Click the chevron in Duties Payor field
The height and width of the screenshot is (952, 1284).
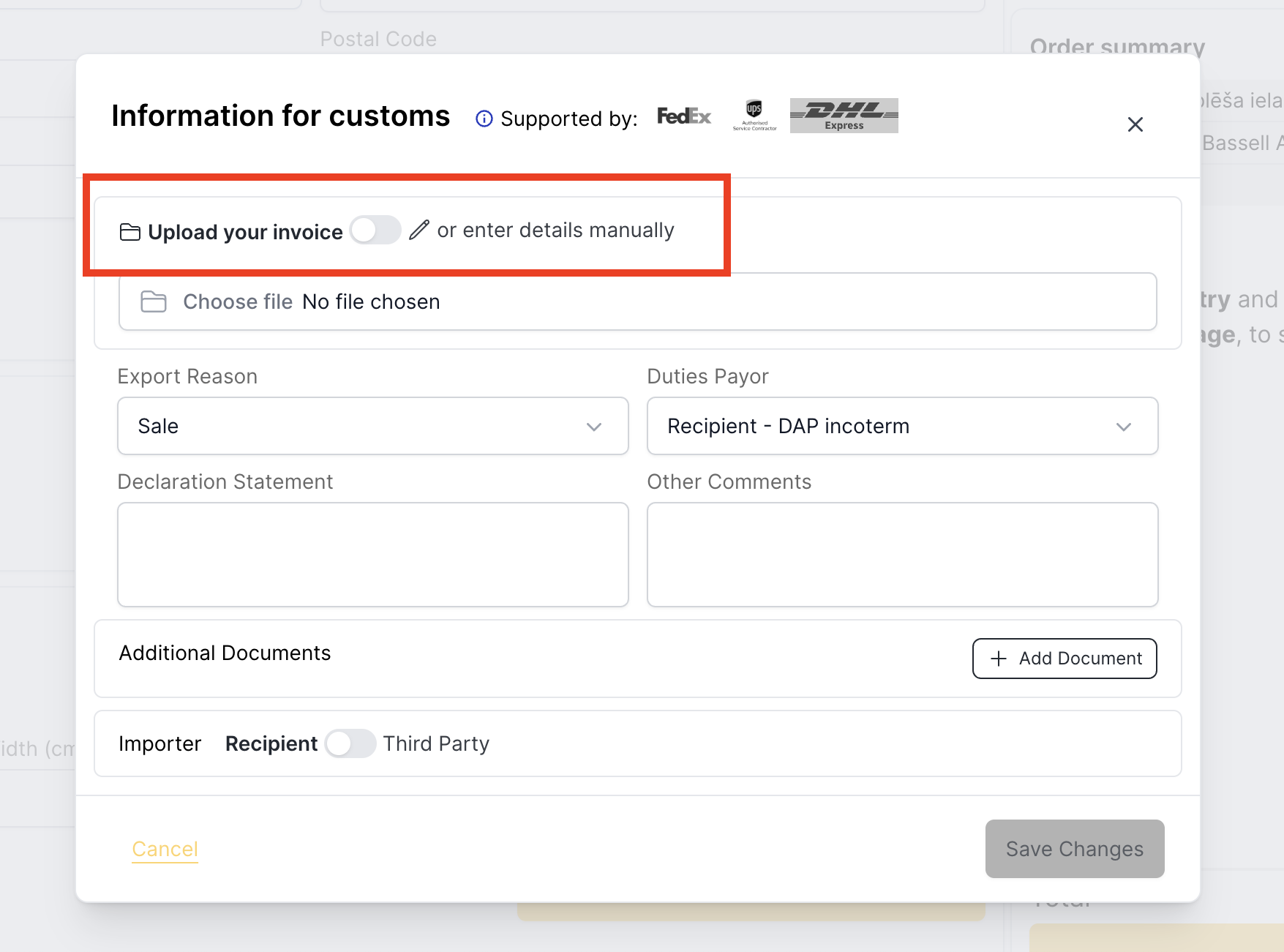coord(1123,427)
